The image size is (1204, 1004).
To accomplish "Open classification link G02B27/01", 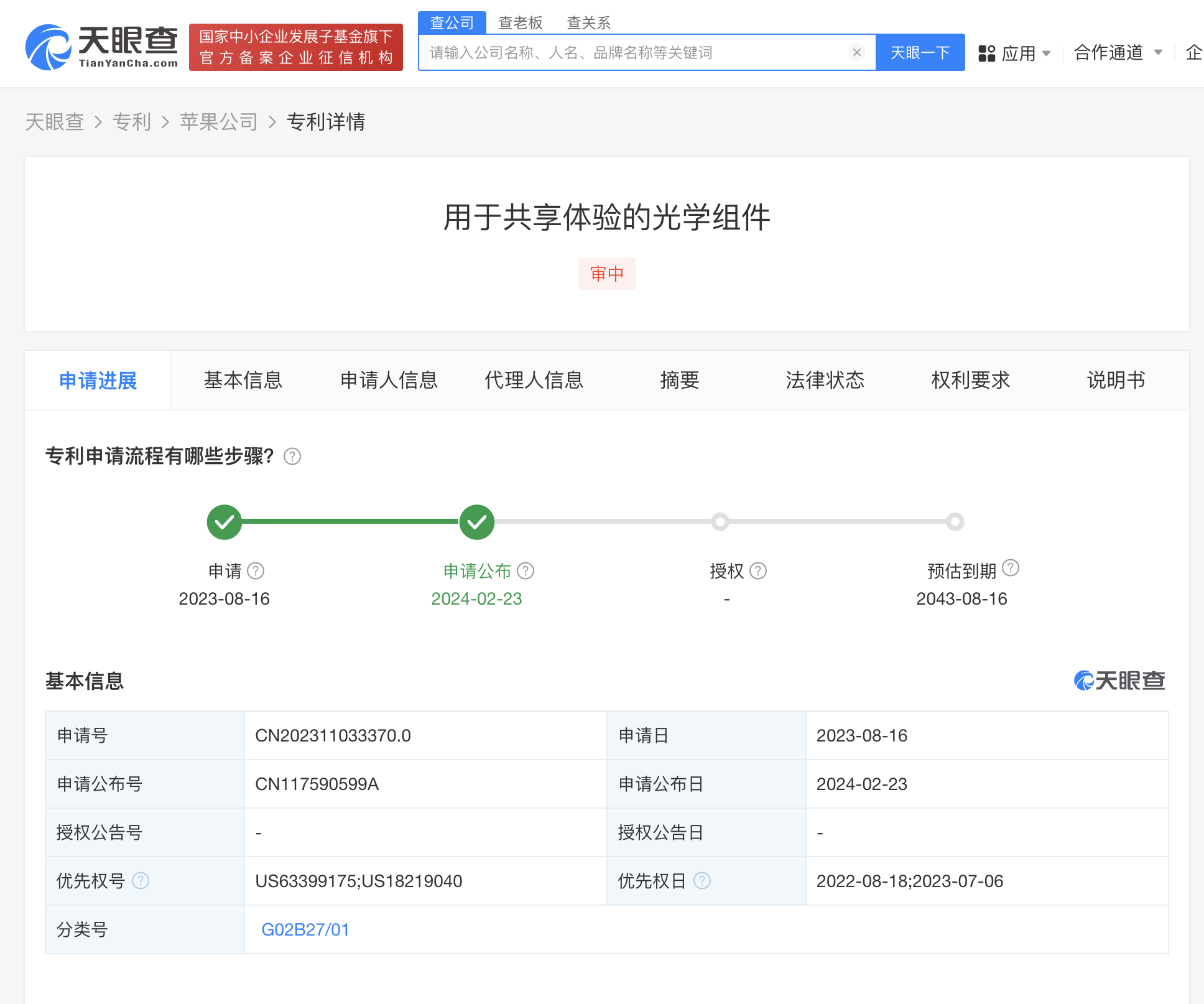I will (x=305, y=929).
